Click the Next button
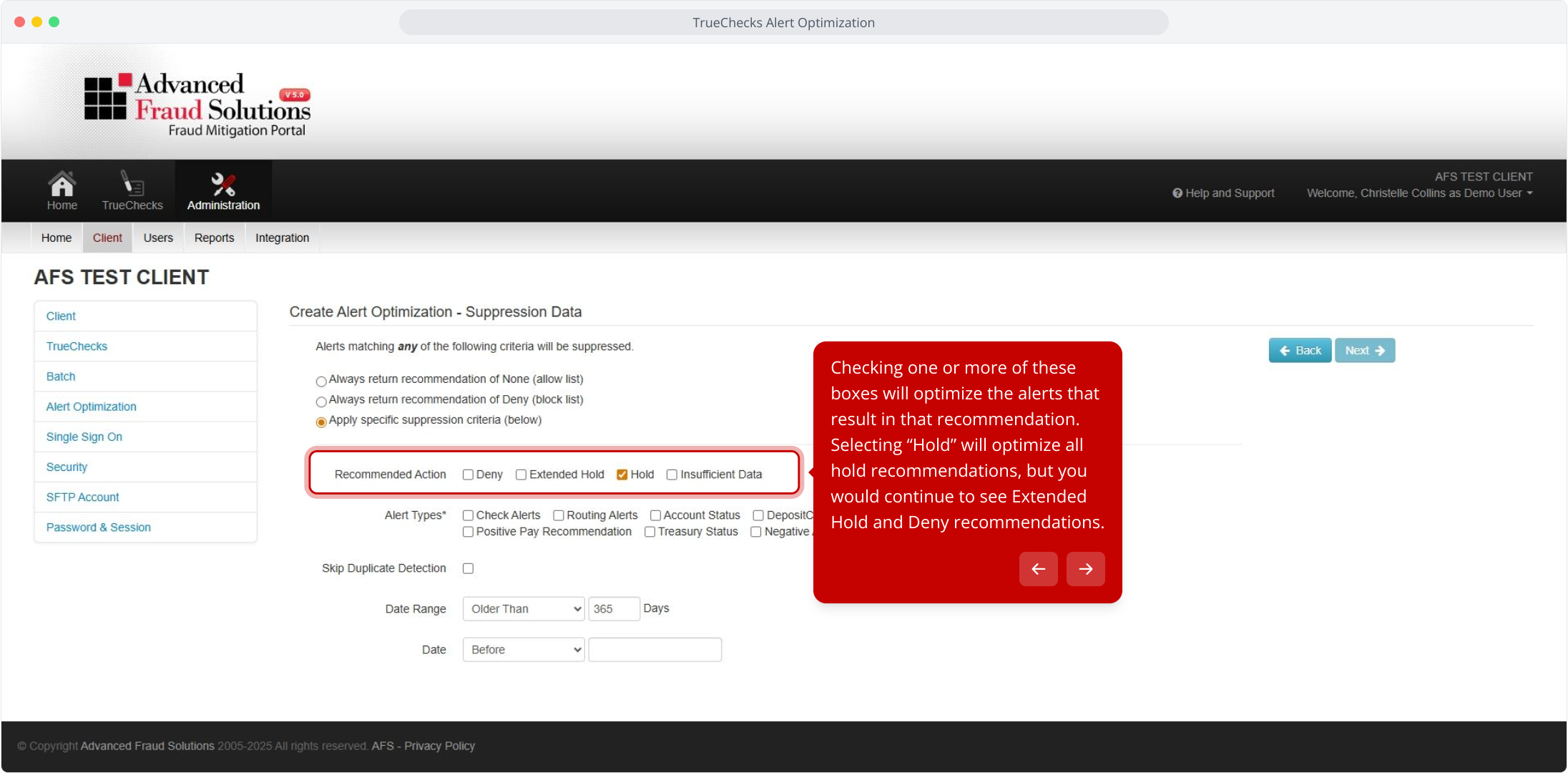Image resolution: width=1568 pixels, height=773 pixels. [x=1365, y=351]
